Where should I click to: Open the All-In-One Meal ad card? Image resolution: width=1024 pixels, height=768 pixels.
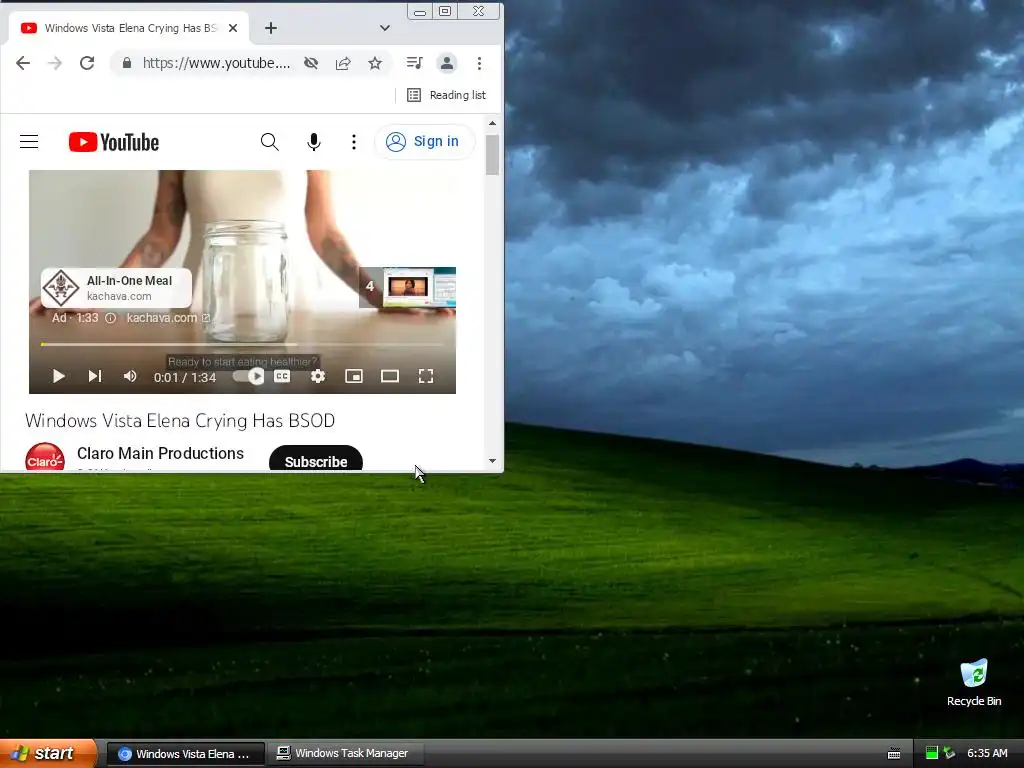(x=116, y=287)
